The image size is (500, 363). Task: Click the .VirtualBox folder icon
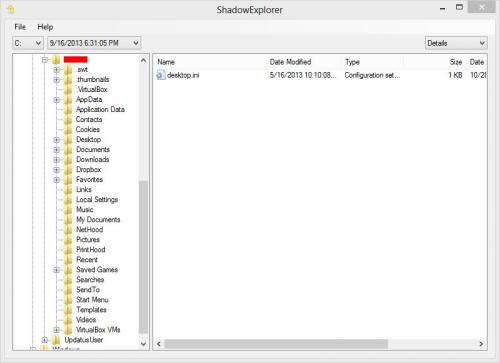pos(68,90)
